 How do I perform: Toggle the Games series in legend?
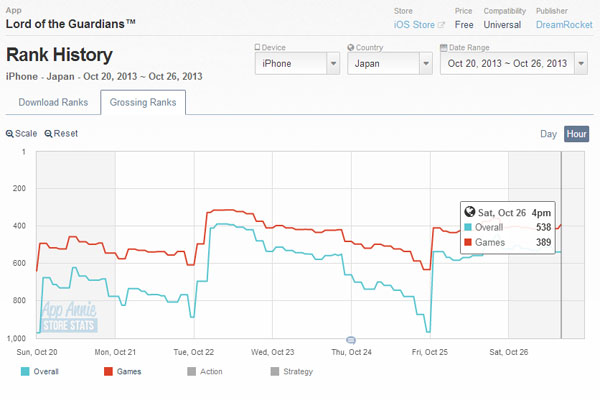(x=123, y=372)
